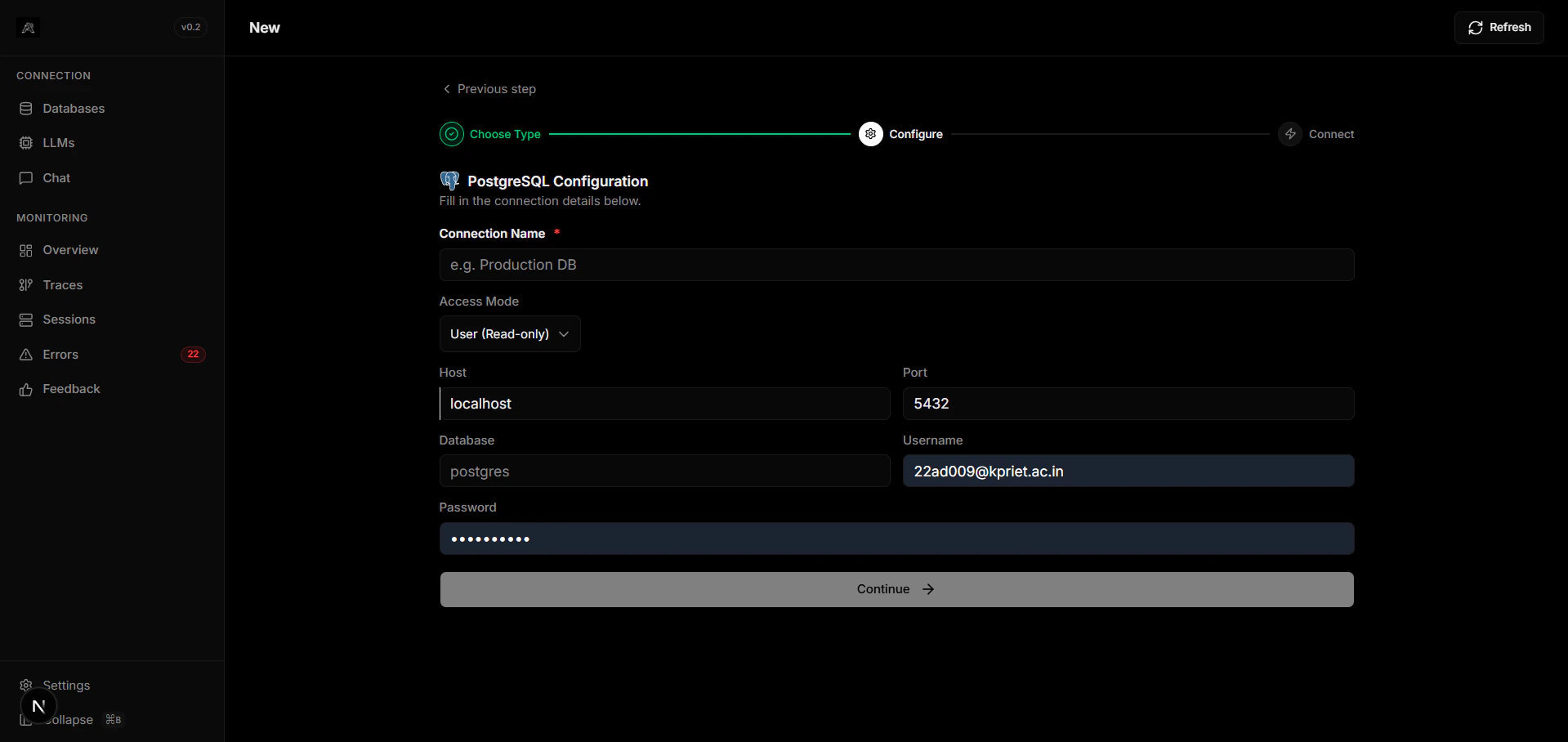Click the app logo icon in sidebar header

[28, 28]
